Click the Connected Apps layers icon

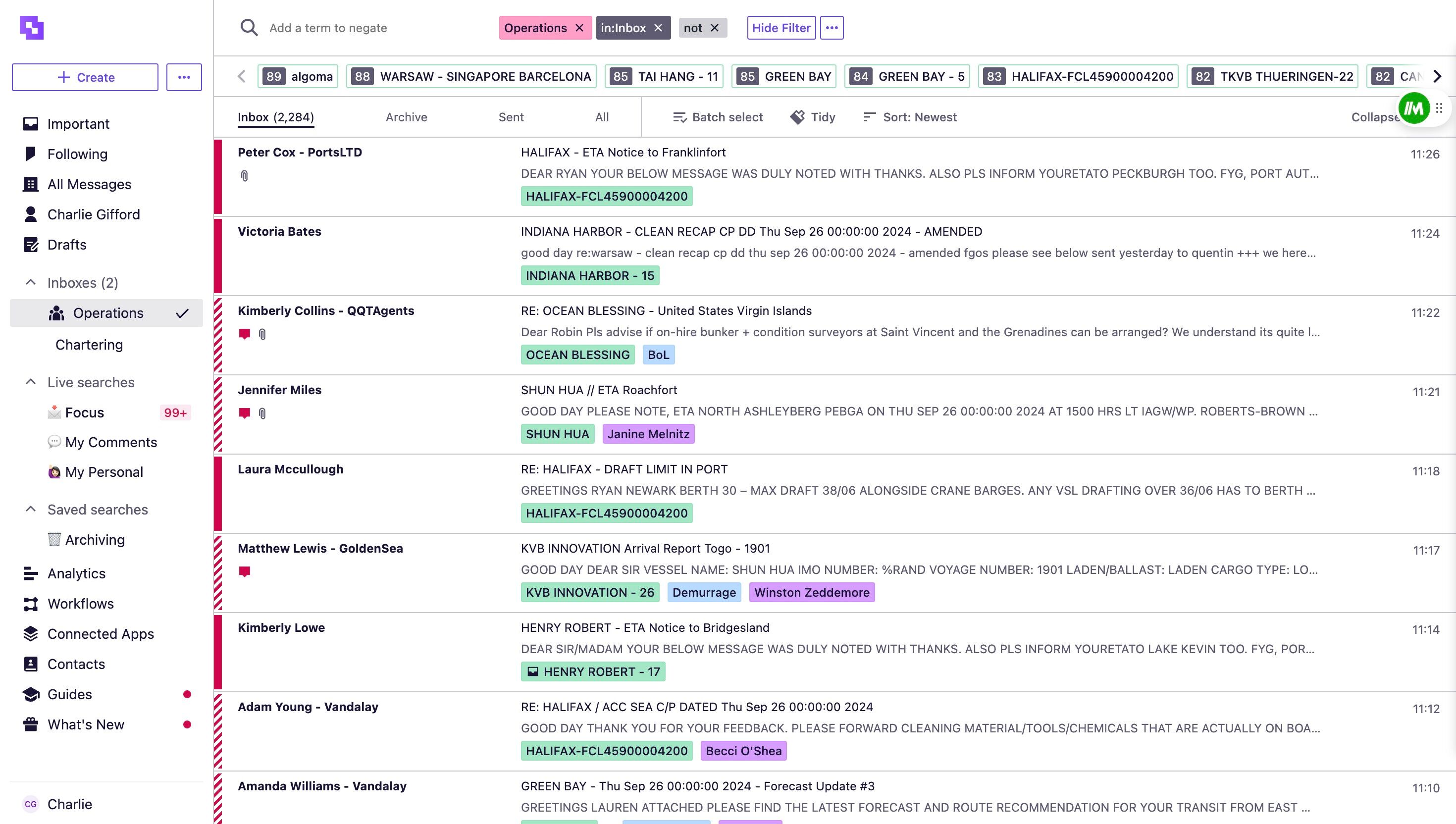[x=31, y=634]
